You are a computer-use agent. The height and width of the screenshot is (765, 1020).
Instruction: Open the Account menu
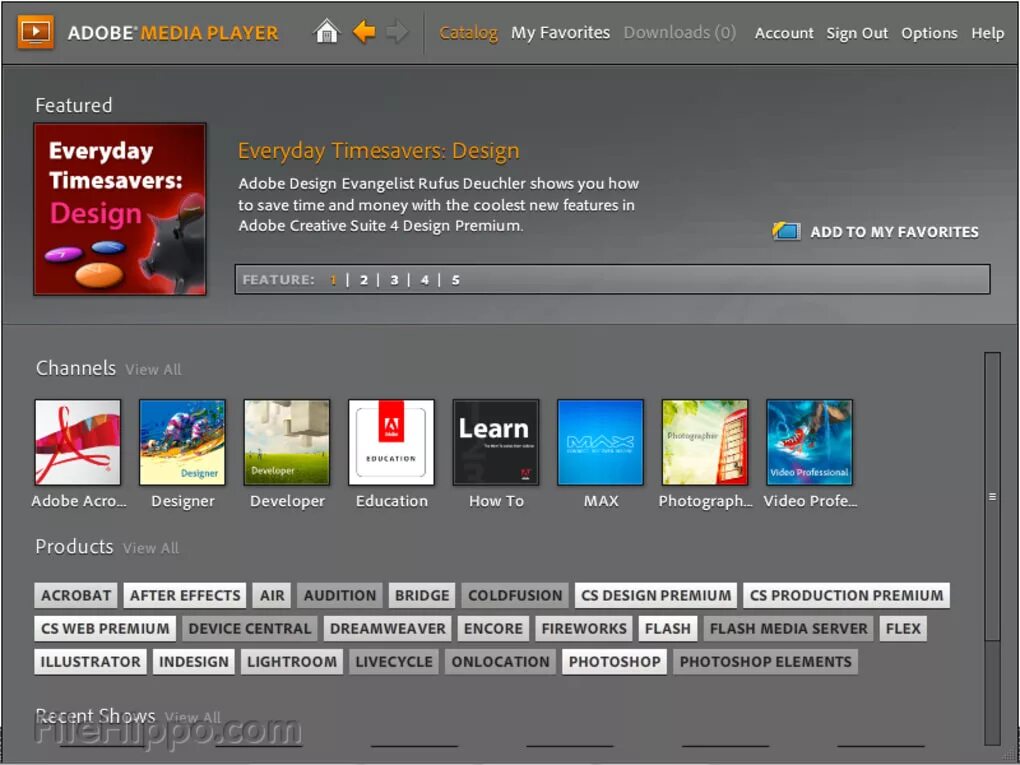tap(784, 33)
